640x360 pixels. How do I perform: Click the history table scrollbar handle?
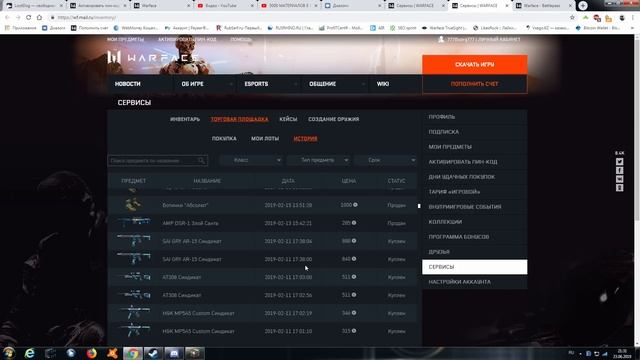(x=419, y=206)
